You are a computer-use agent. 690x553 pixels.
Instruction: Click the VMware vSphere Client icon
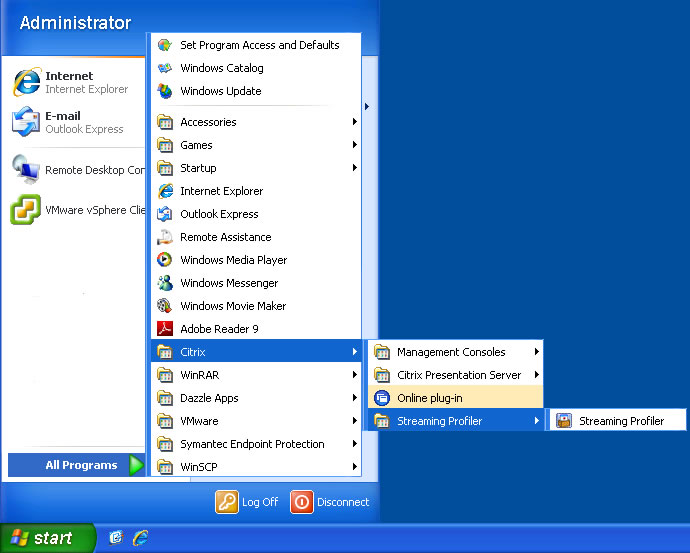[26, 209]
